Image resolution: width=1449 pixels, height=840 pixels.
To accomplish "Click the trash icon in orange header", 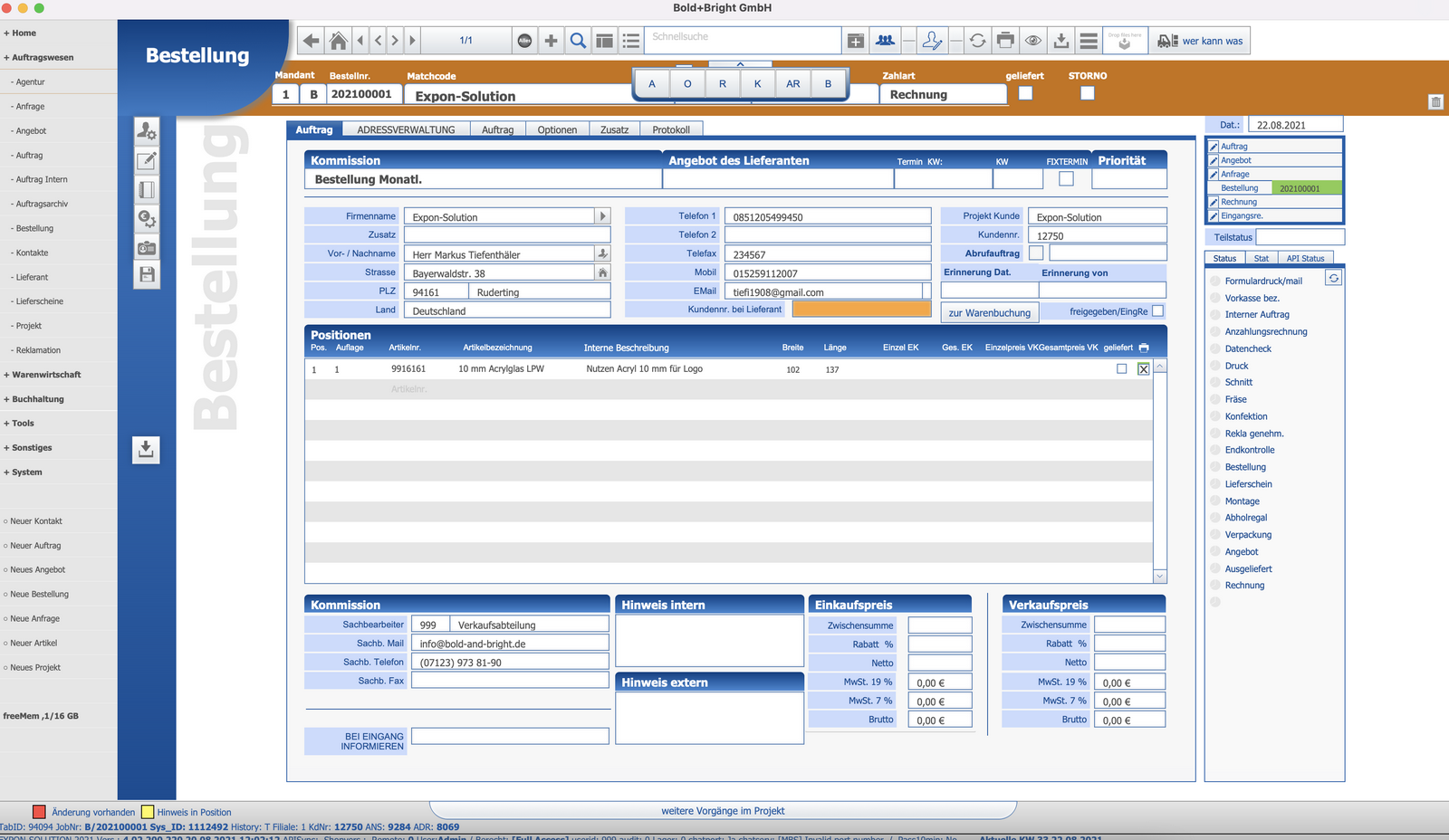I will (1435, 102).
